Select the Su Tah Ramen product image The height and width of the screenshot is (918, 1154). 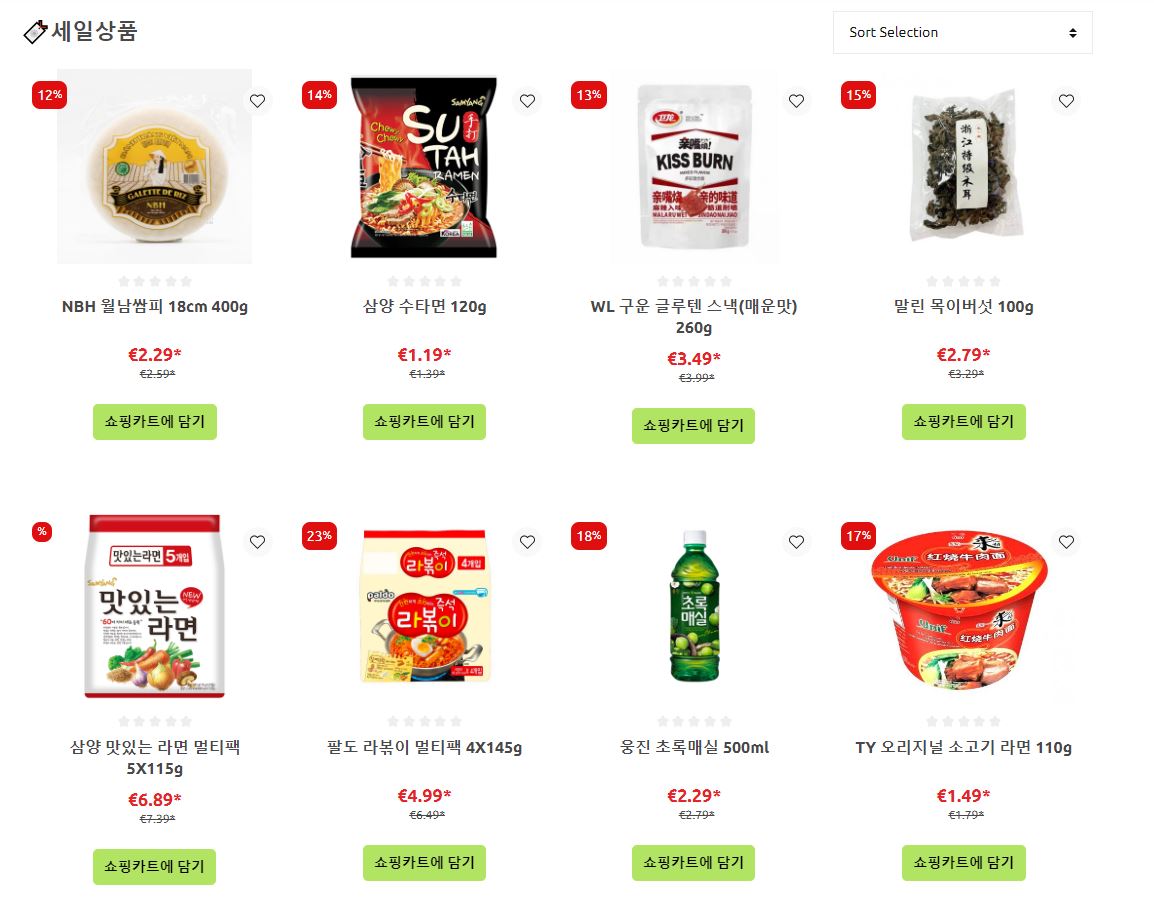point(424,167)
